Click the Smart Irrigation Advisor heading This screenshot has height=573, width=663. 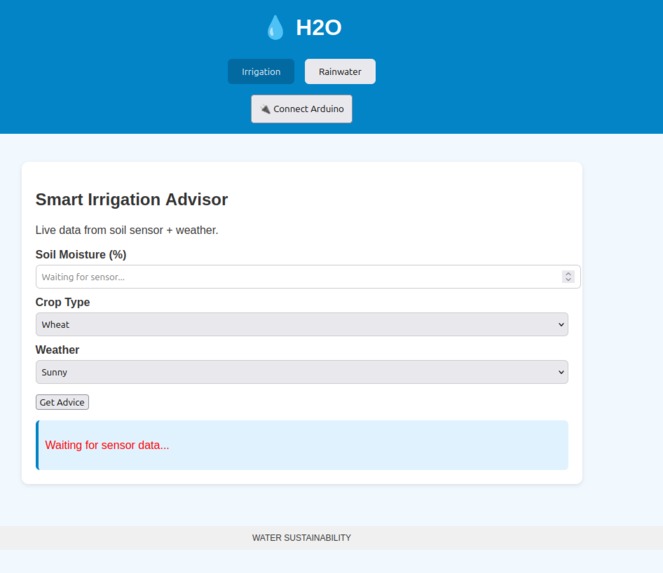click(132, 200)
